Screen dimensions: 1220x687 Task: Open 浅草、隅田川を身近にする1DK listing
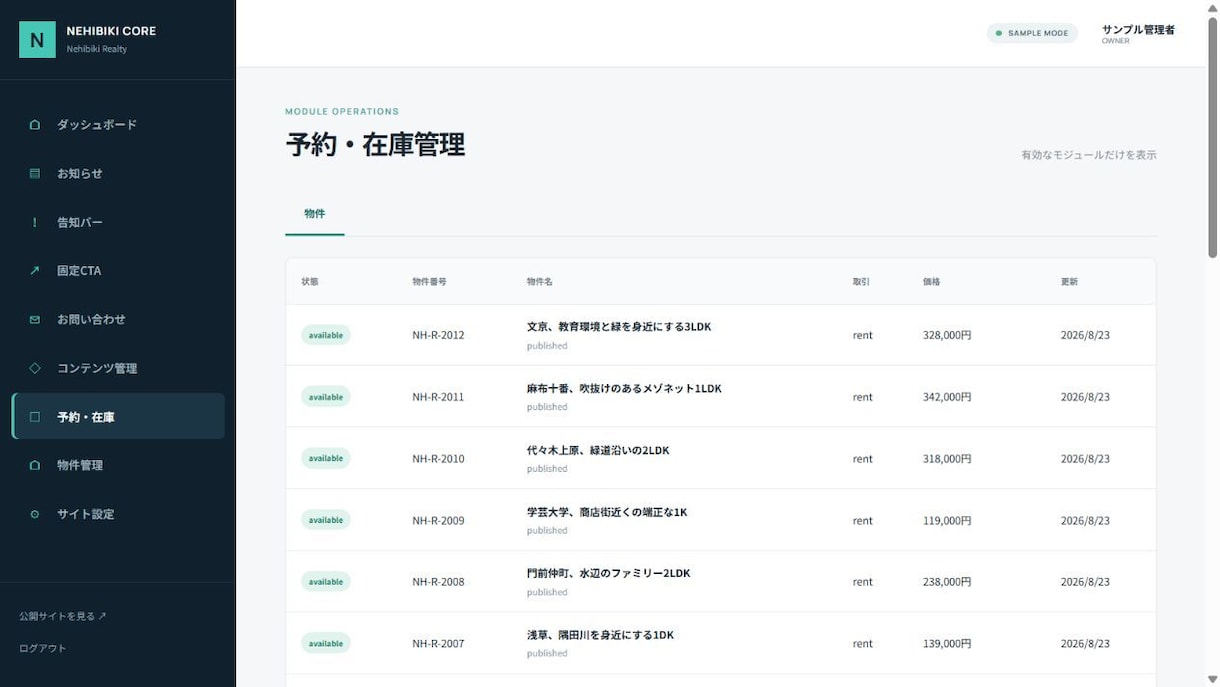pos(600,635)
